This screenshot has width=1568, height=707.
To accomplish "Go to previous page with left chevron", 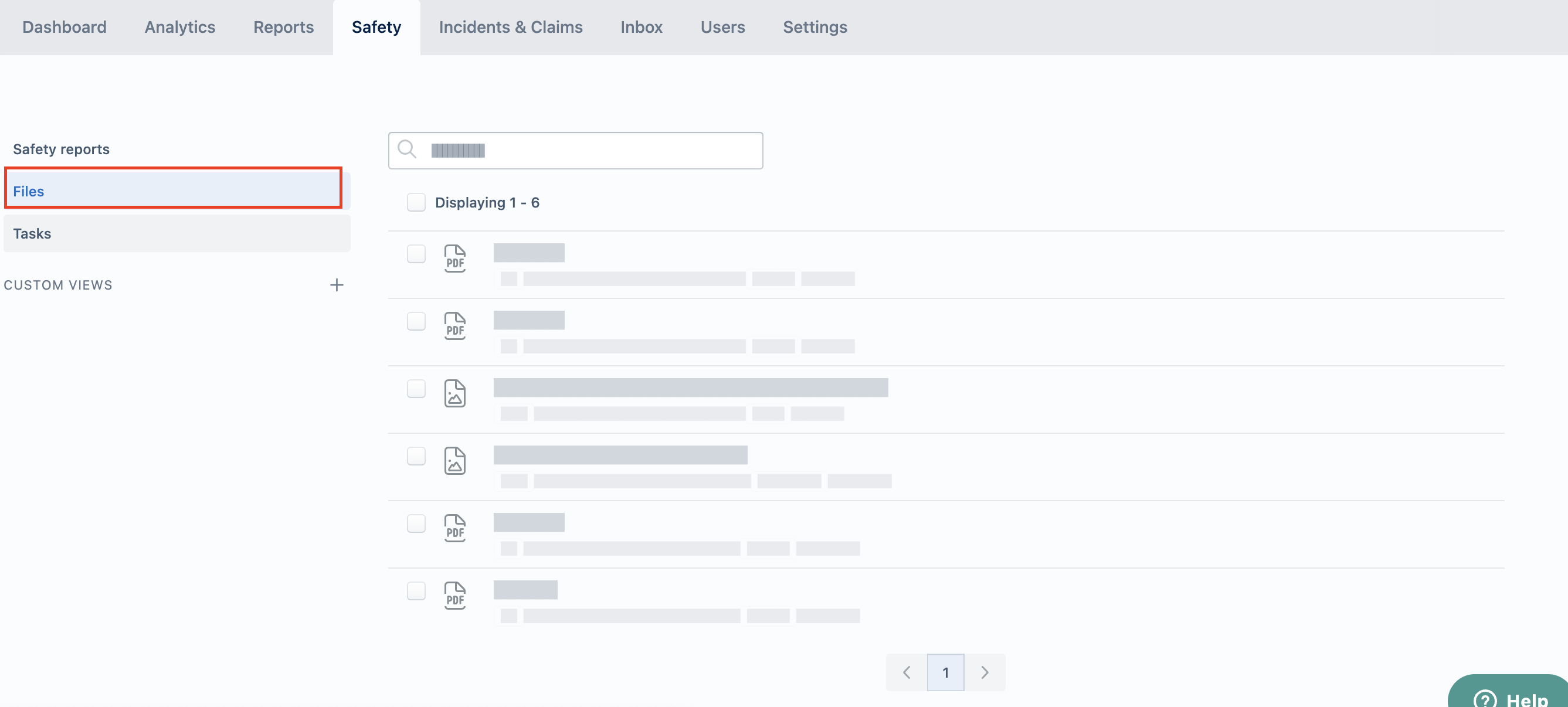I will click(x=907, y=672).
